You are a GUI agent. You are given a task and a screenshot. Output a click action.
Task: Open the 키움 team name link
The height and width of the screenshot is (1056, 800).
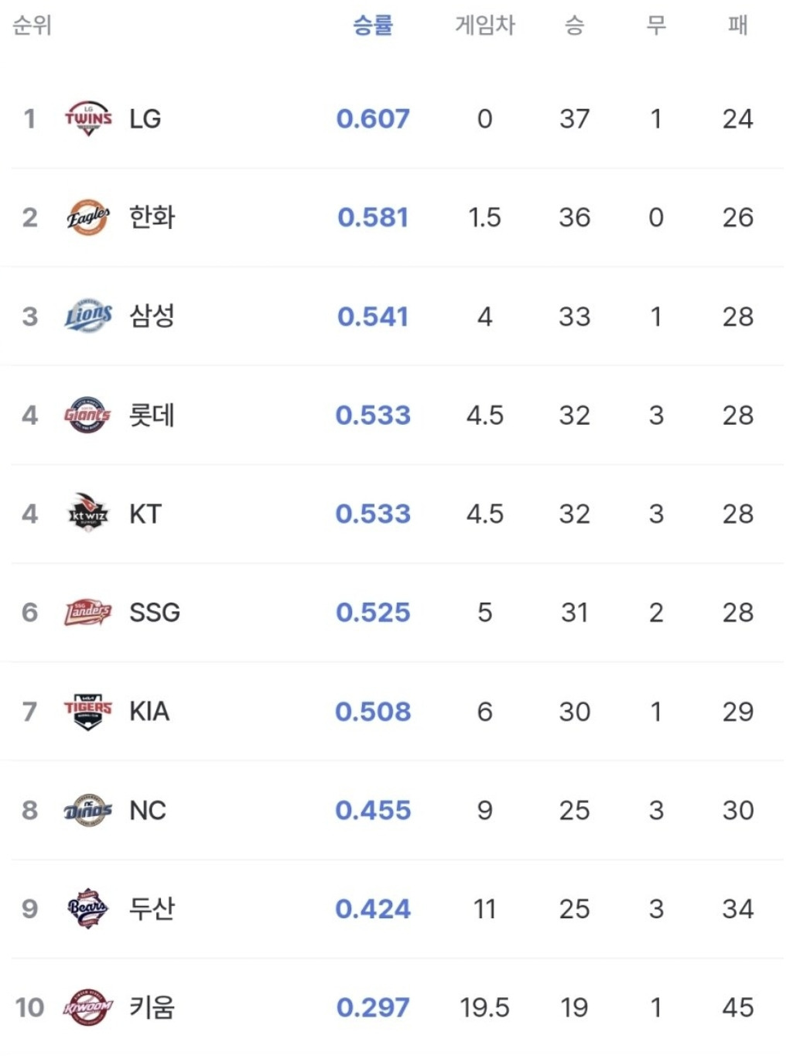coord(152,1008)
